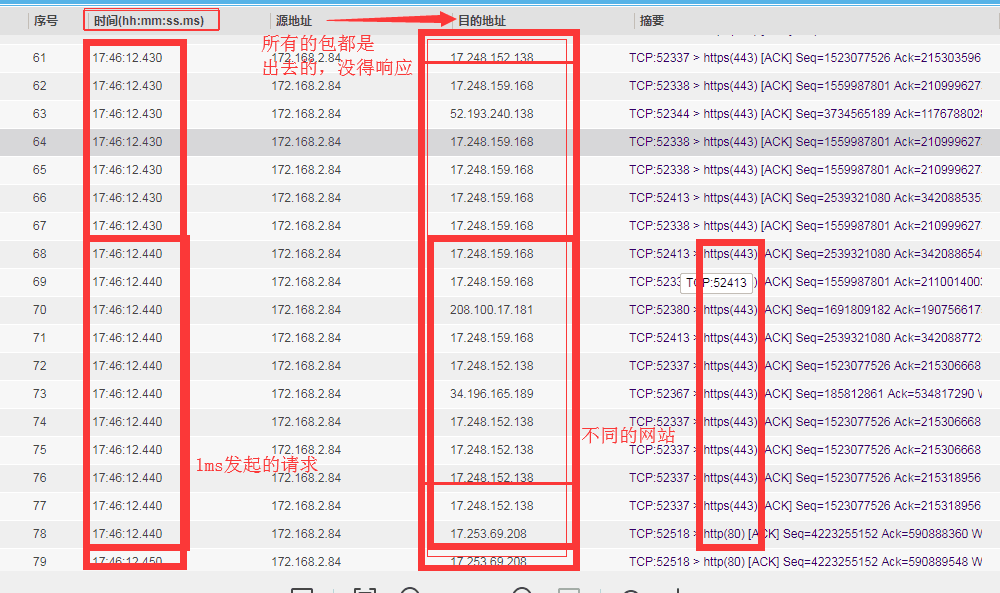Click the 目的地址 column header
1000x593 pixels.
(481, 20)
